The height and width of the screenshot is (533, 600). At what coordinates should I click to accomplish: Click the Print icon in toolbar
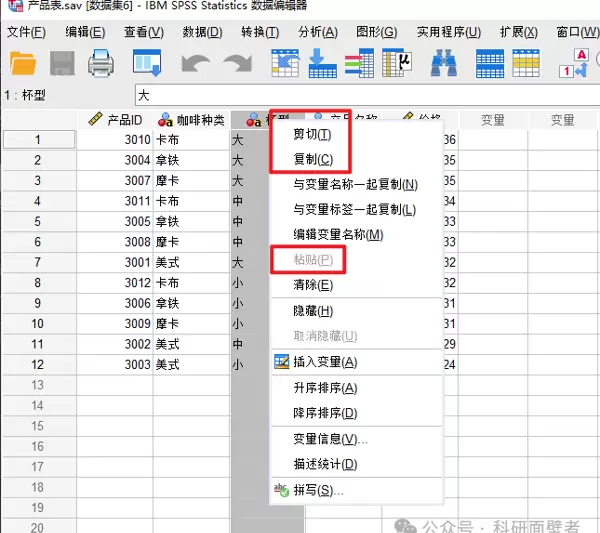coord(101,64)
